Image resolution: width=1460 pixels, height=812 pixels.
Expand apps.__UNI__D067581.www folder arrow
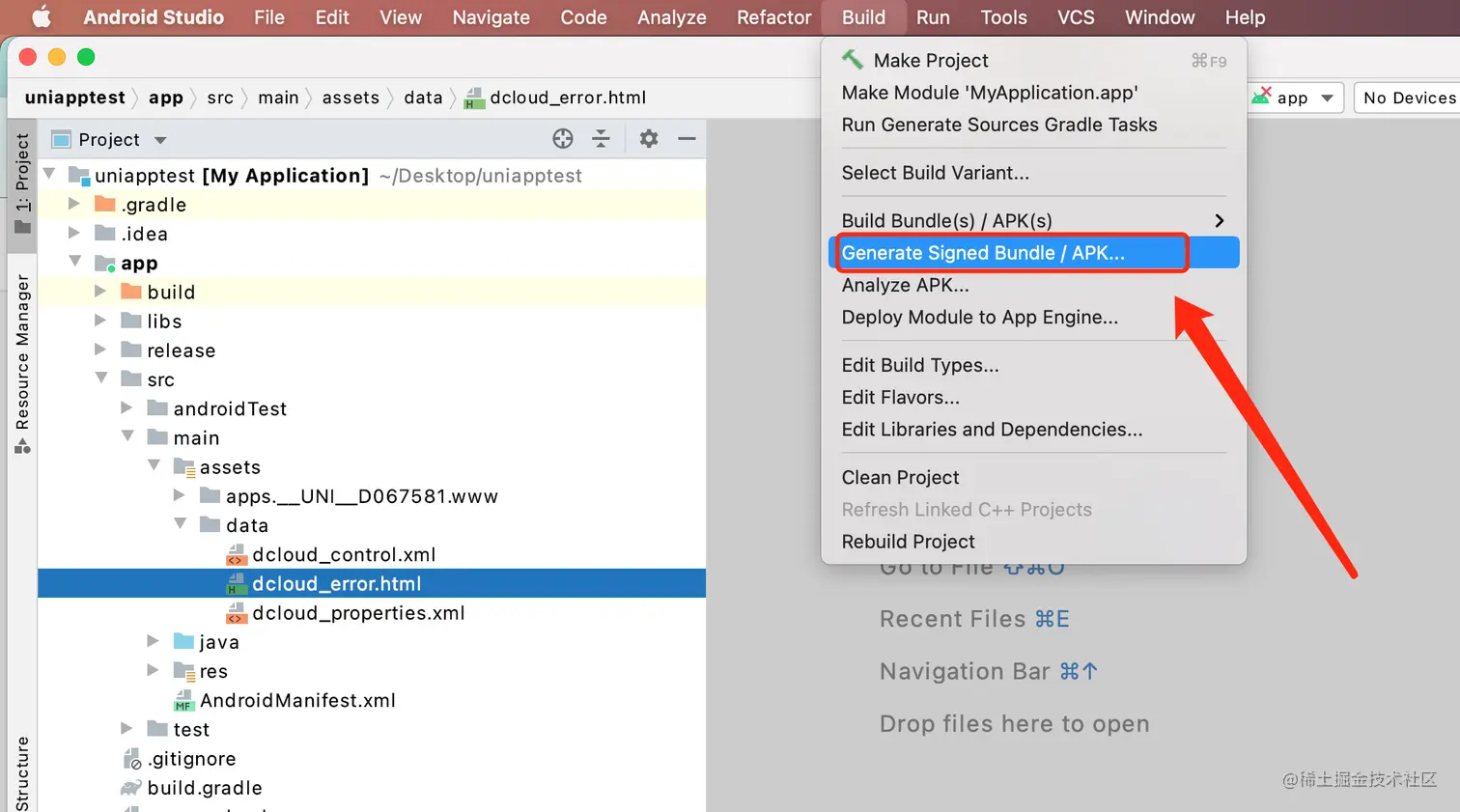point(179,495)
